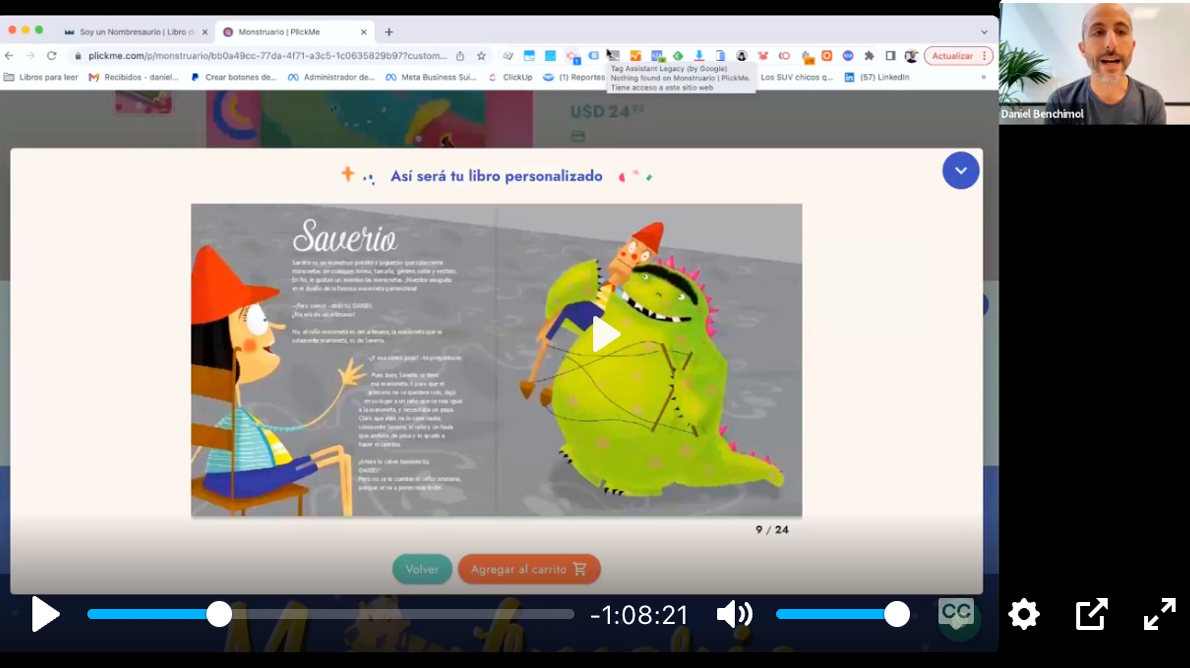Click the Daniel Benchimol name label

pyautogui.click(x=1042, y=114)
